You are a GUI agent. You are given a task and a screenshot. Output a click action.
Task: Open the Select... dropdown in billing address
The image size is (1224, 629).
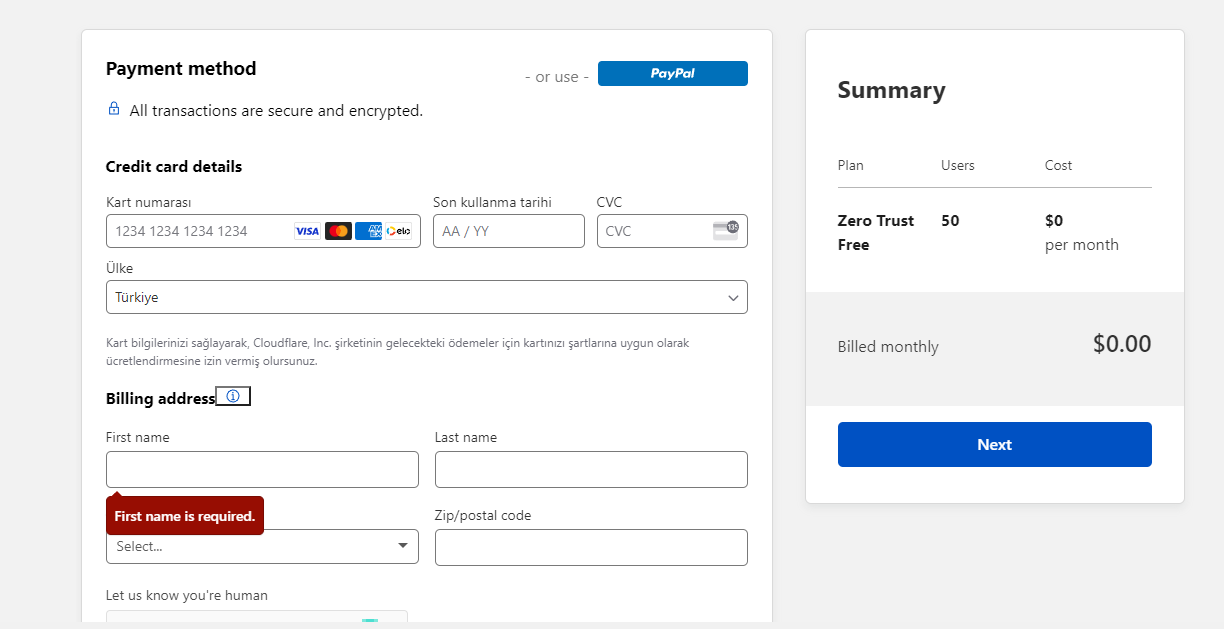[262, 546]
